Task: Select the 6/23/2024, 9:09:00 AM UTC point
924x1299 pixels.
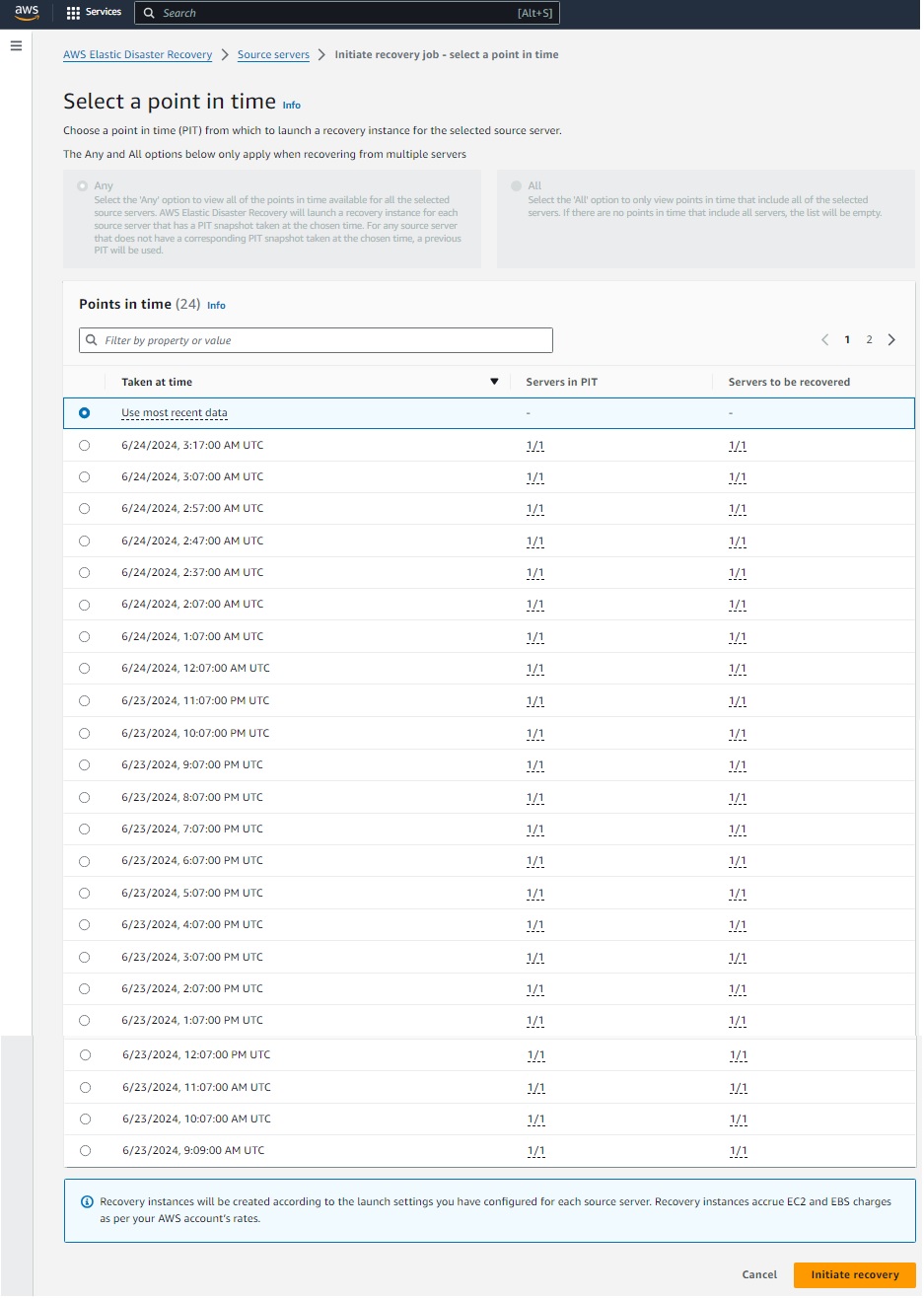Action: coord(85,1151)
